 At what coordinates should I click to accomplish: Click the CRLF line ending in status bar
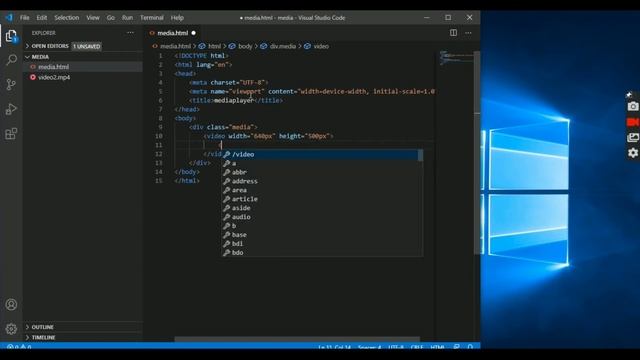417,347
